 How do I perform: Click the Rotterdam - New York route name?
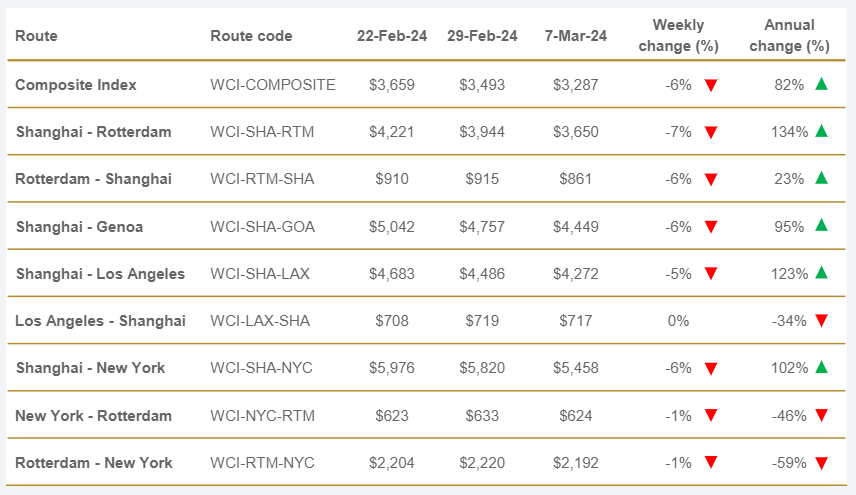click(94, 463)
